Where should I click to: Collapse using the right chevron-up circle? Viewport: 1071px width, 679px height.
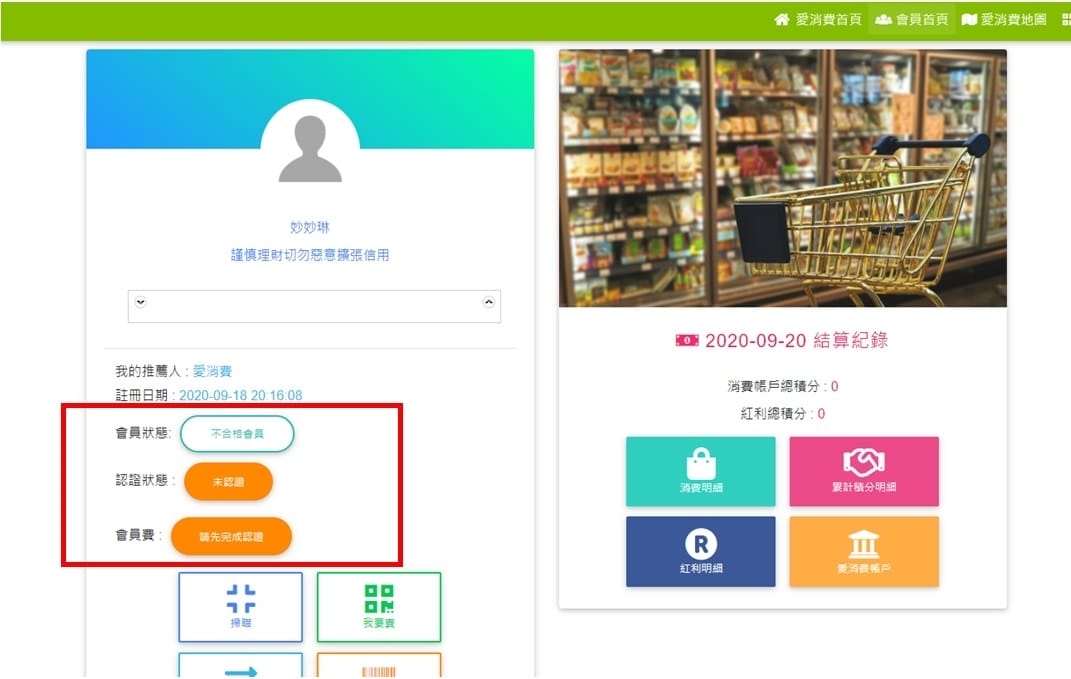[x=489, y=302]
